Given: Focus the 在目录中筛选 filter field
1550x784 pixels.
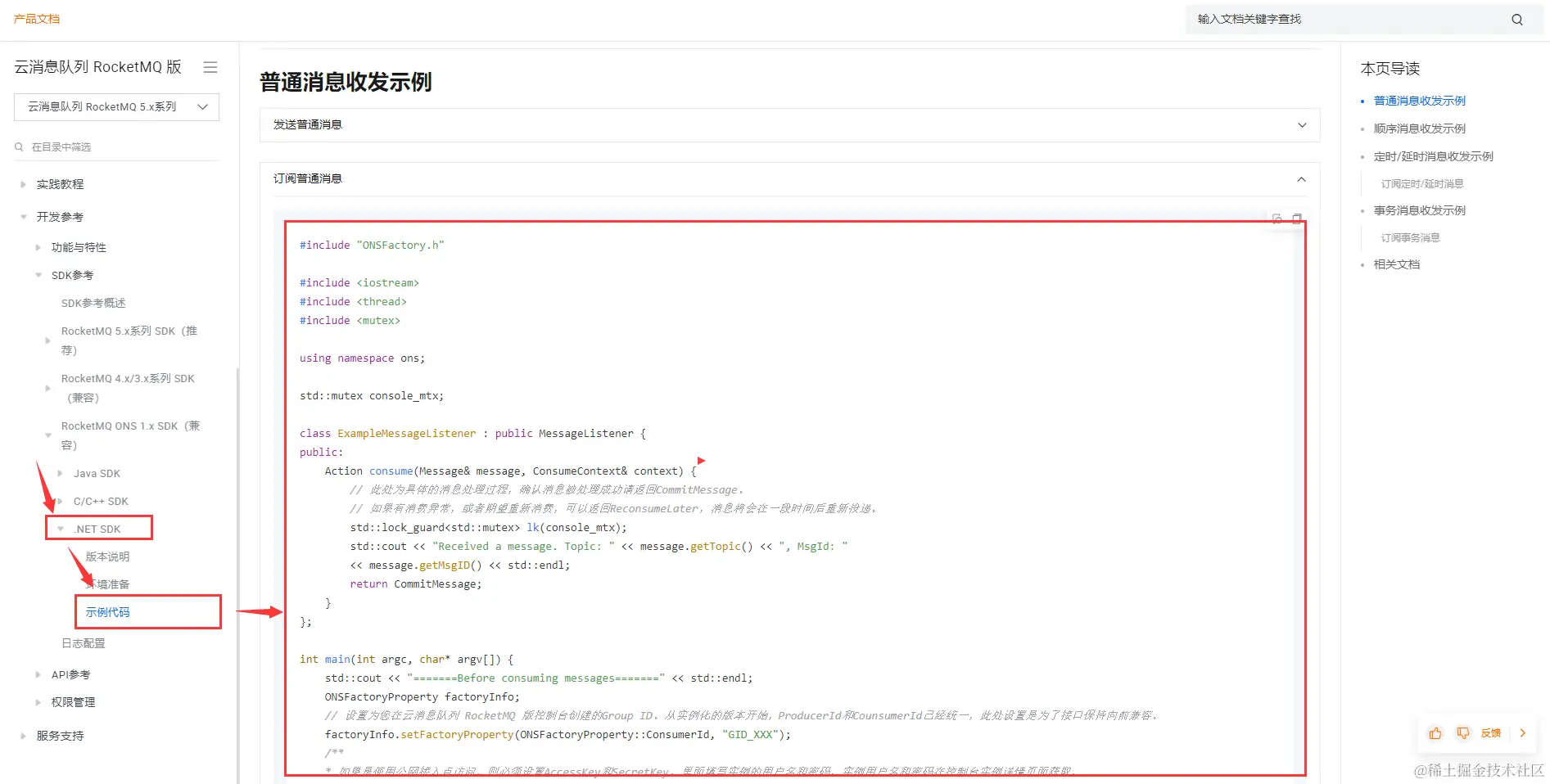Looking at the screenshot, I should [116, 147].
